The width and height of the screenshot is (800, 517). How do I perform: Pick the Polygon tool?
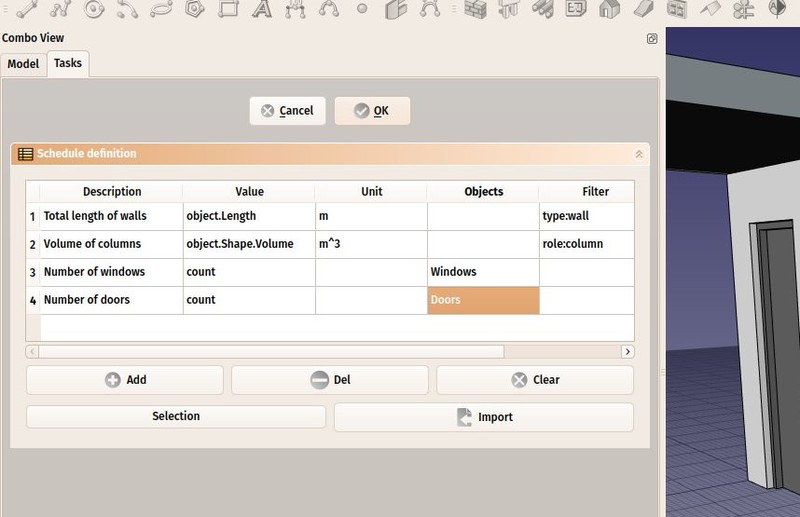pos(195,9)
